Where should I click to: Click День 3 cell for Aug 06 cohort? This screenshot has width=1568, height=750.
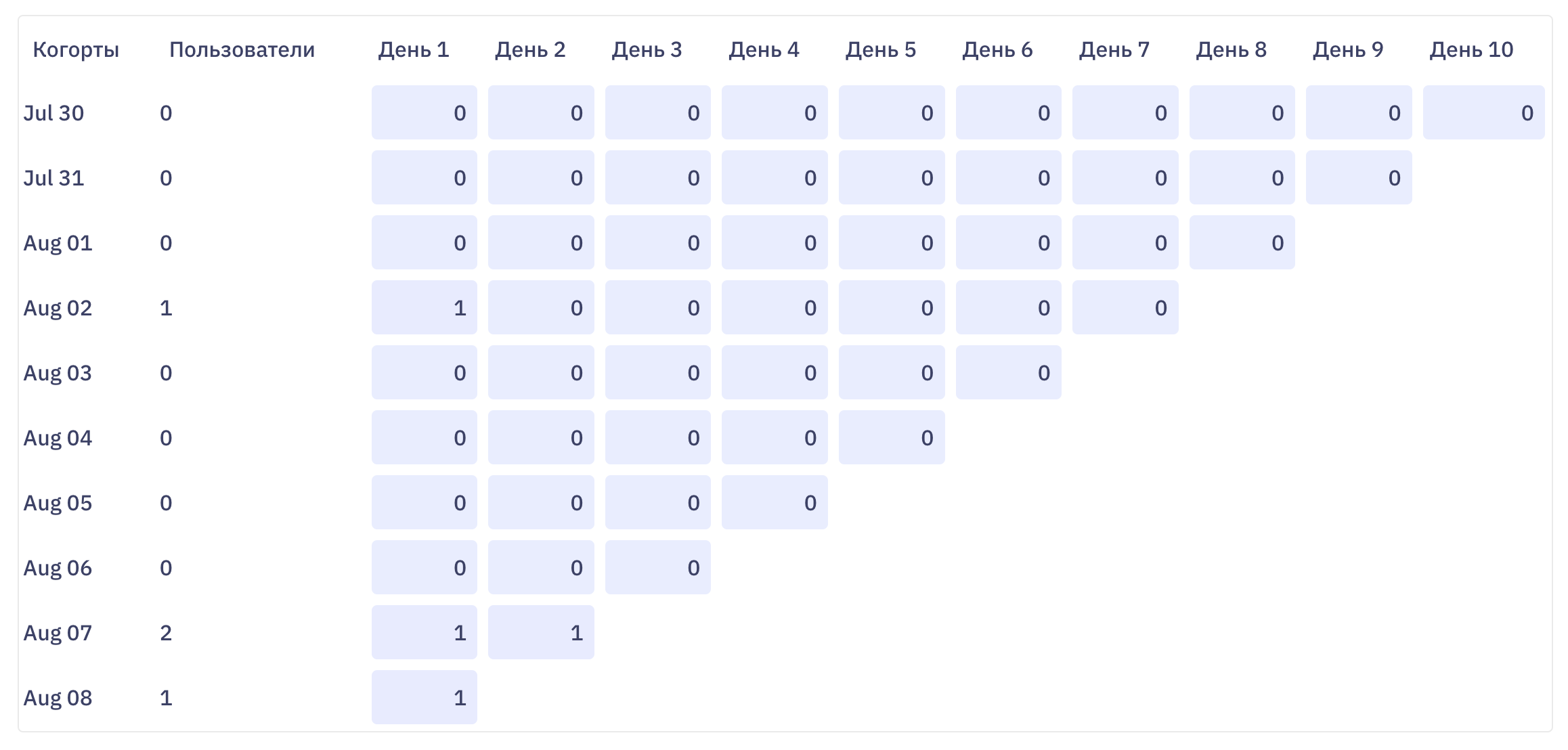tap(657, 568)
